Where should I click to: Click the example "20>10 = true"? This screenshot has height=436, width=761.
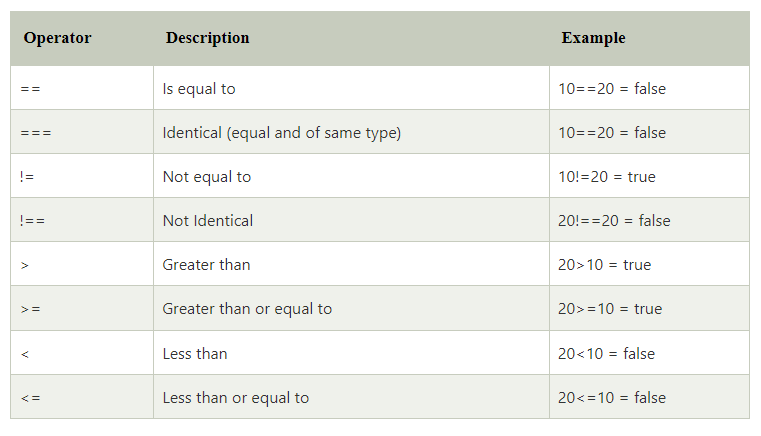[x=604, y=265]
